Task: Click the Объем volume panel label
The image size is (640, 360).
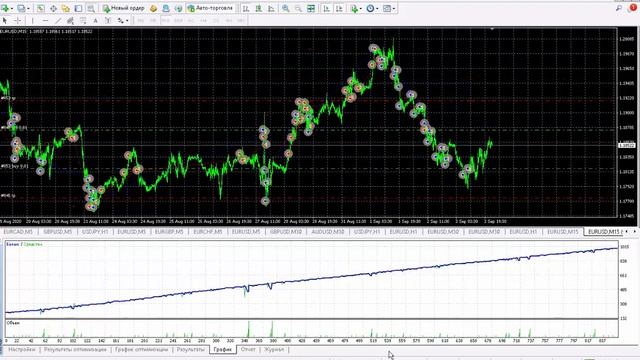Action: click(13, 323)
